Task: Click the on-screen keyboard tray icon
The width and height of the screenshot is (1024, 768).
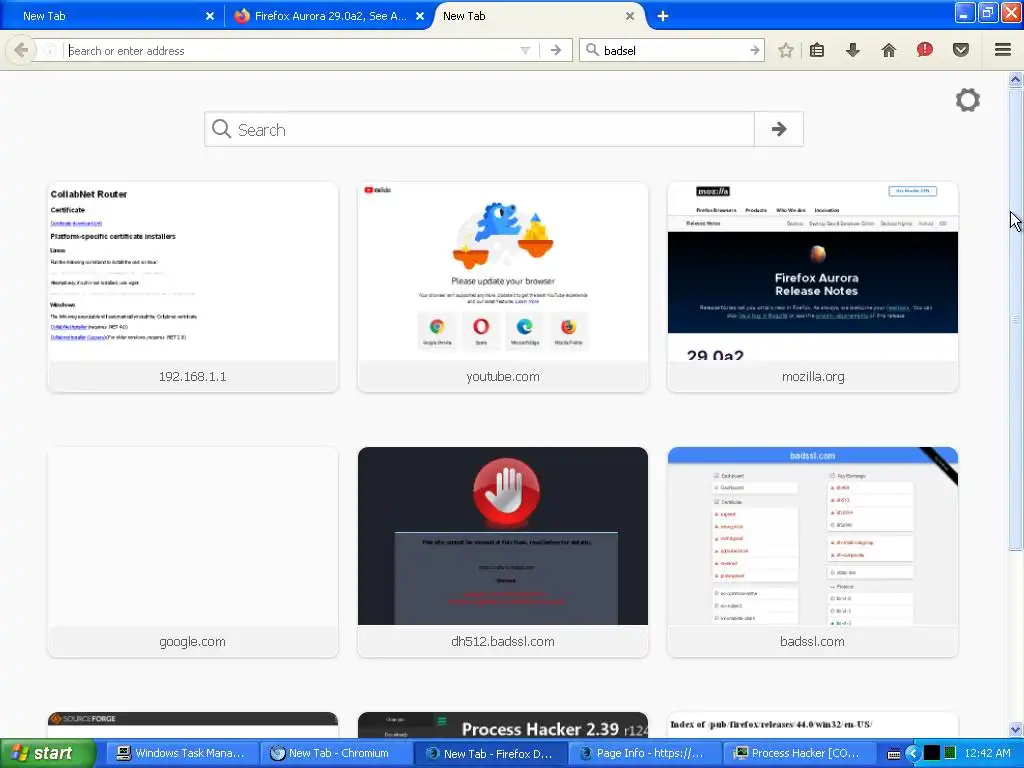Action: point(893,754)
